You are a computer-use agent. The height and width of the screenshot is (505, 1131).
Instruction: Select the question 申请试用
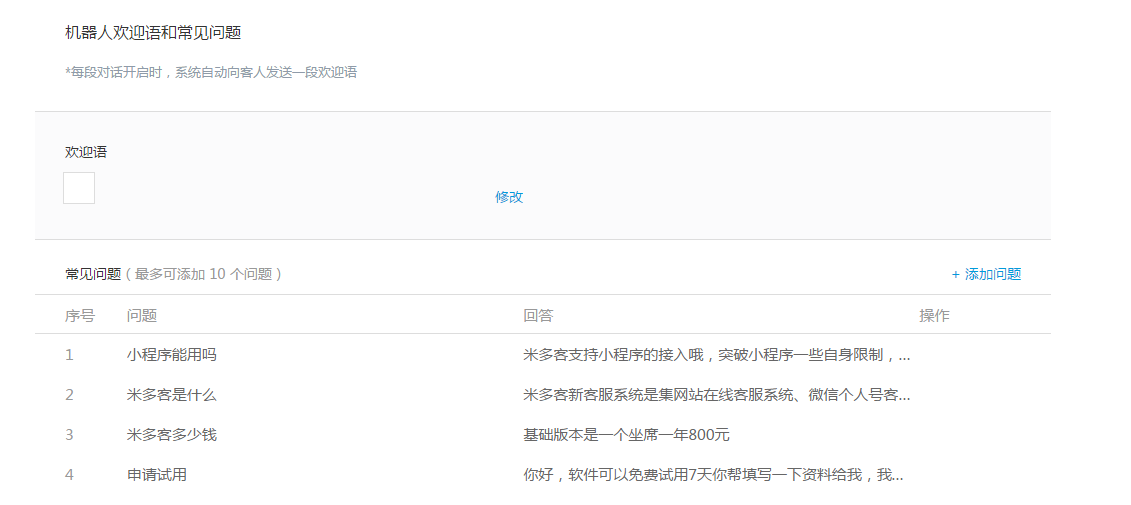point(157,475)
